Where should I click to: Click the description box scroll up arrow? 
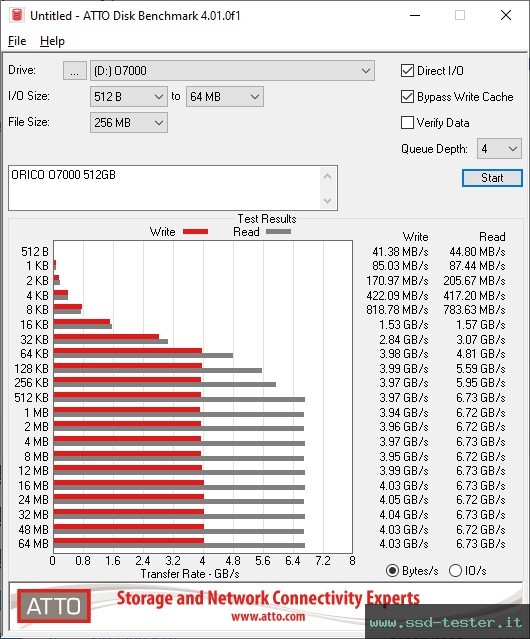click(x=328, y=176)
